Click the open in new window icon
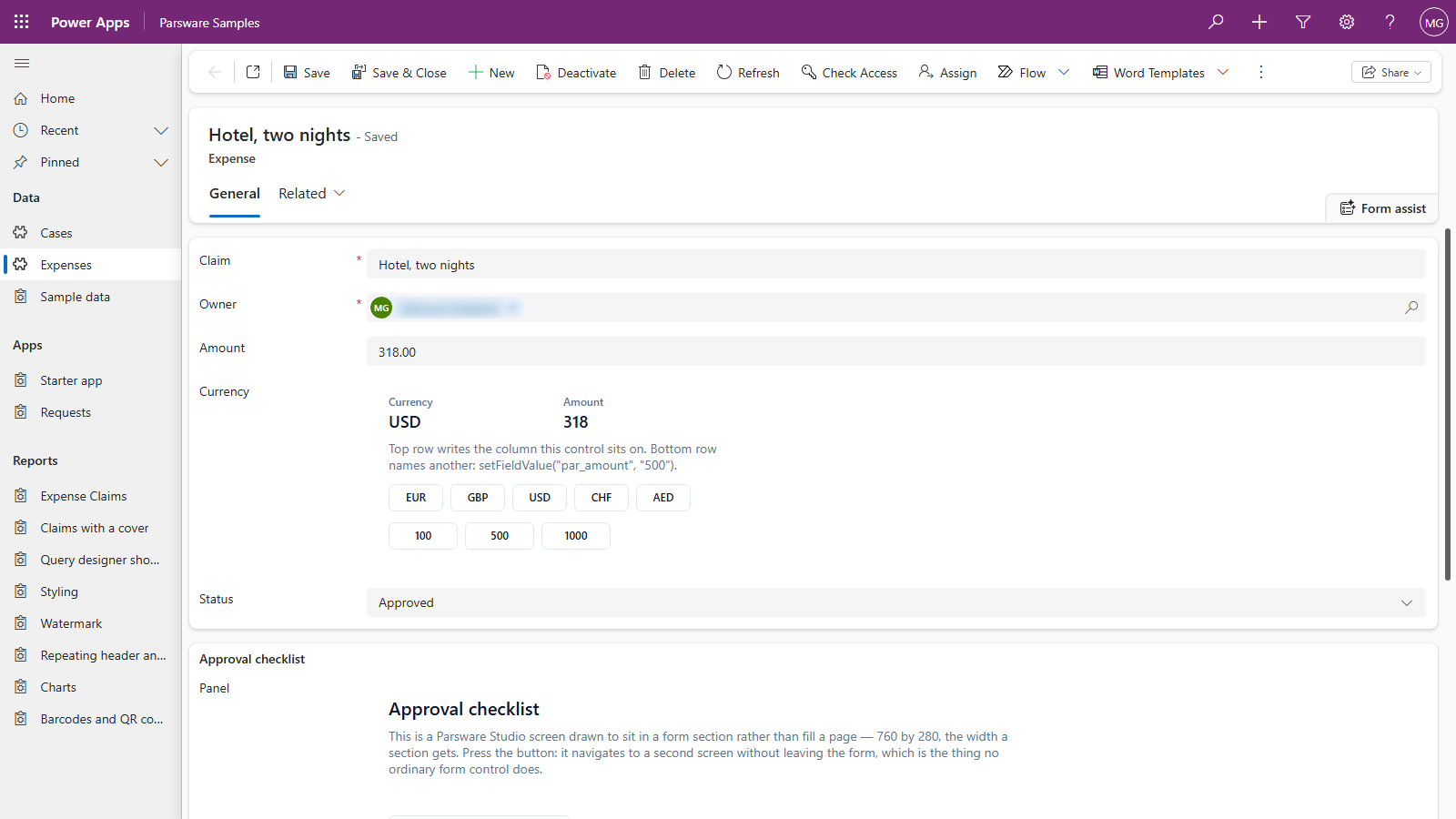Image resolution: width=1456 pixels, height=819 pixels. tap(253, 72)
